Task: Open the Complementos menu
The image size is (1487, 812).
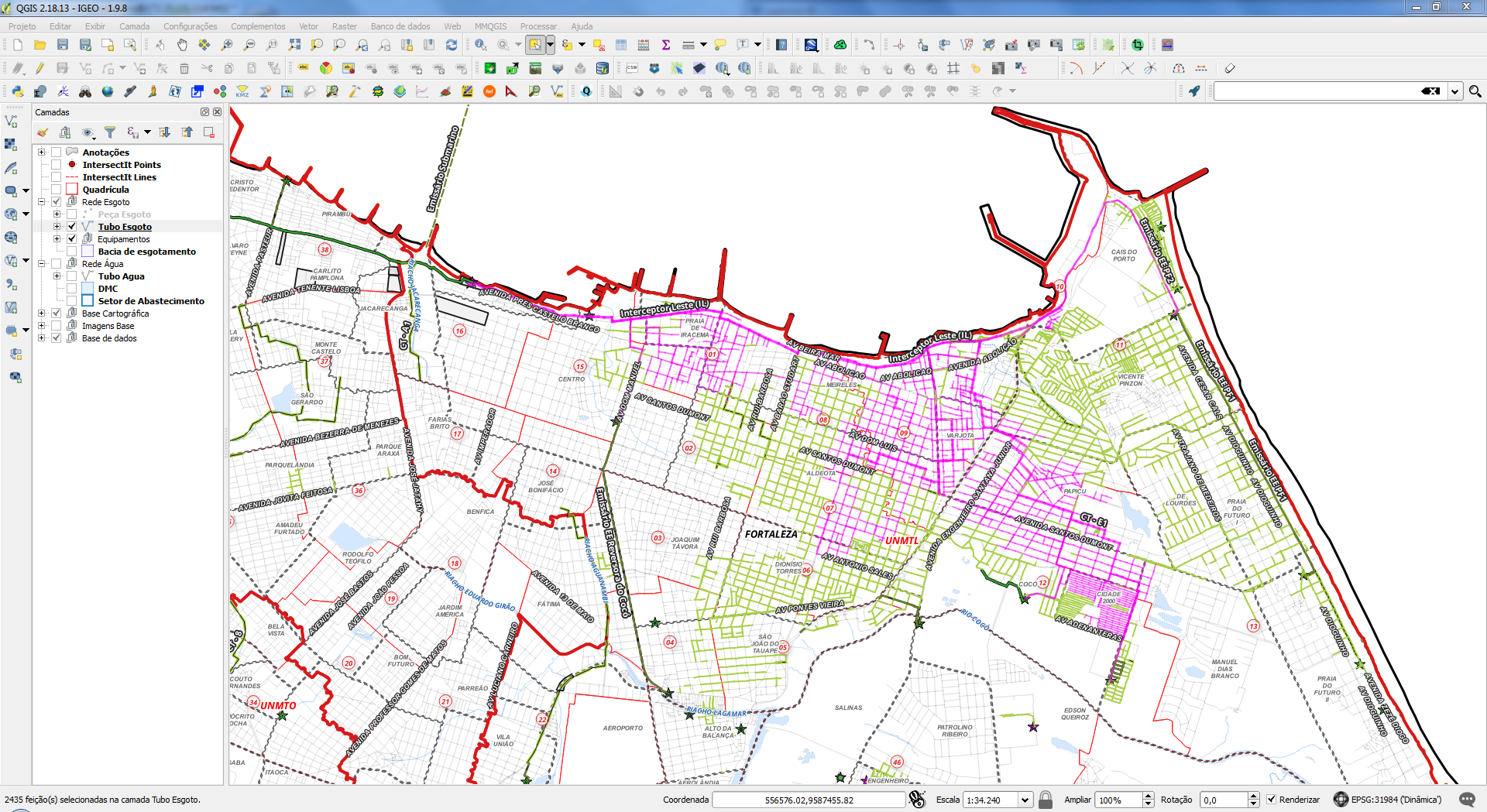Action: (x=258, y=26)
